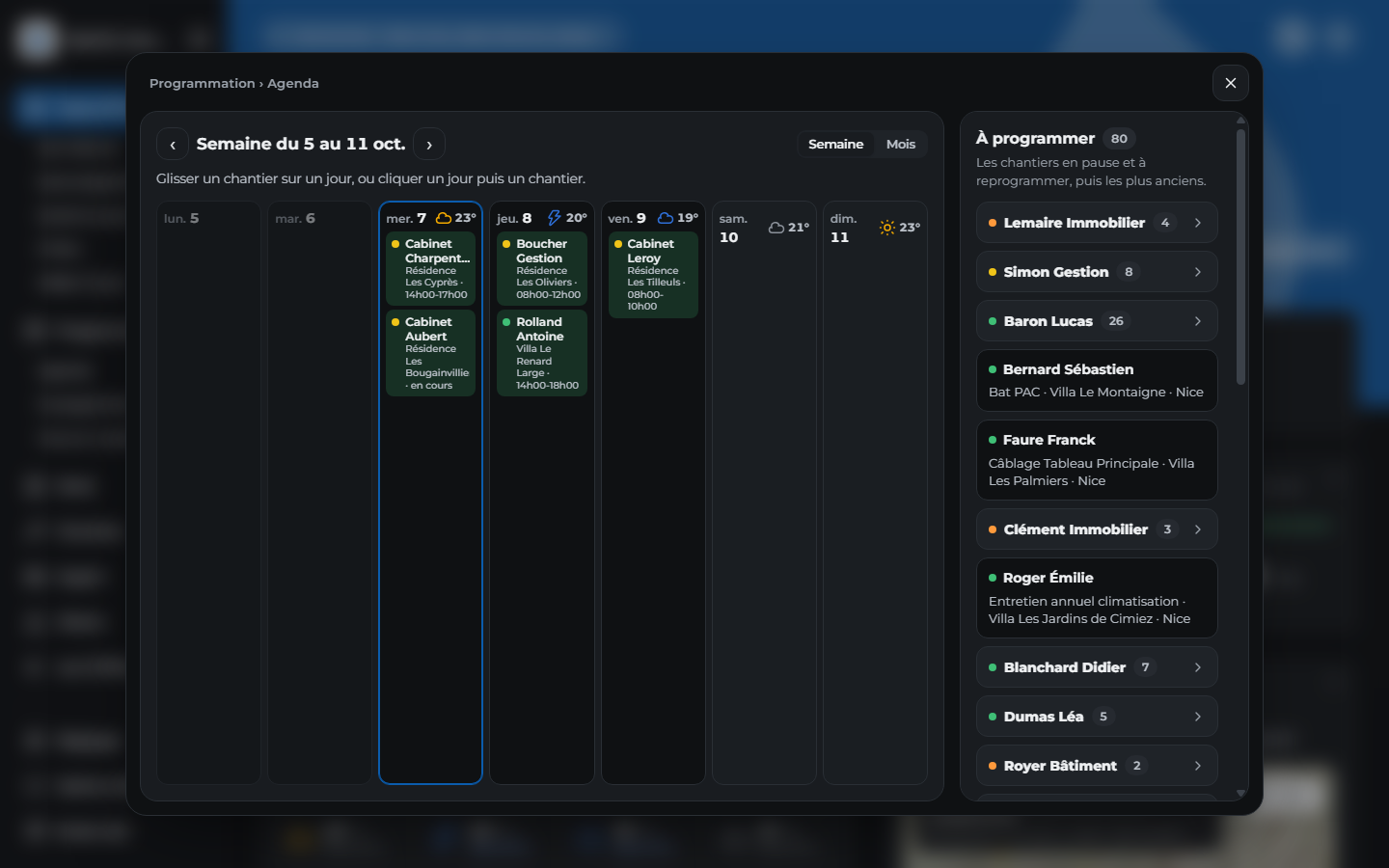The image size is (1389, 868).
Task: Expand the Baron Lucas chevron
Action: pyautogui.click(x=1198, y=321)
